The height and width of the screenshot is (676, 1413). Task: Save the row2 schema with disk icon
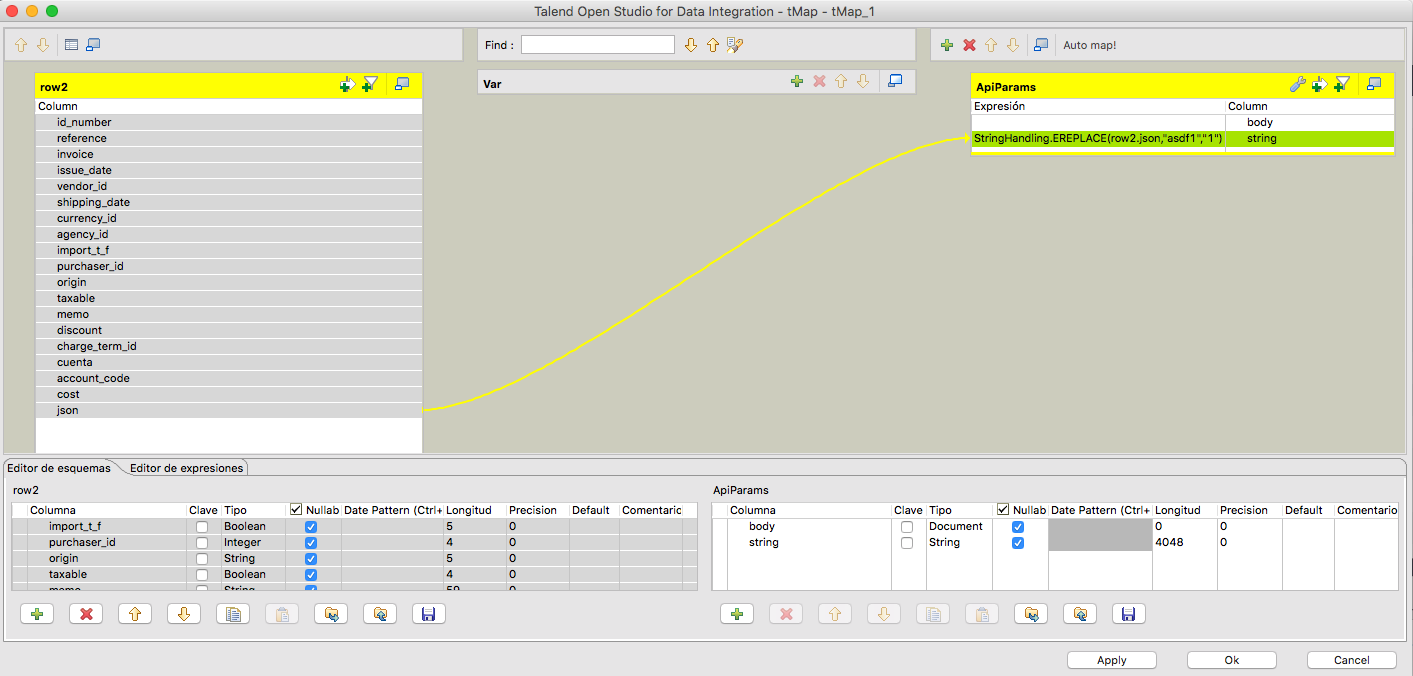(x=429, y=614)
